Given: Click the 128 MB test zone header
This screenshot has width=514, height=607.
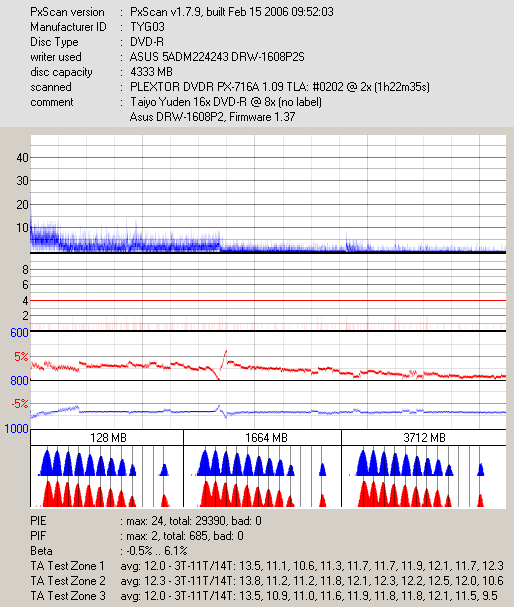Looking at the screenshot, I should [x=107, y=437].
